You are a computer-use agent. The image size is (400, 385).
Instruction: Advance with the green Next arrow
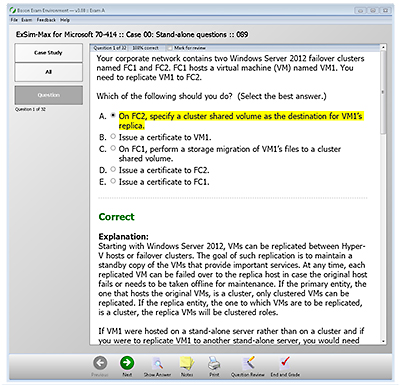point(127,363)
